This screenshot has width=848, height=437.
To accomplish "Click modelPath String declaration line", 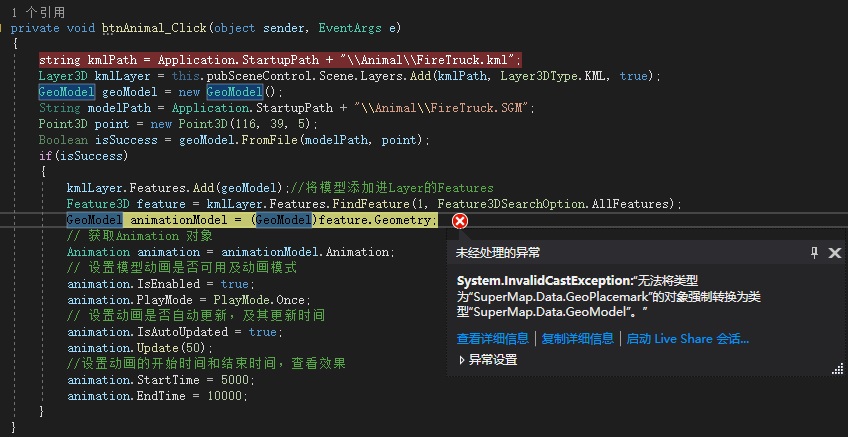I will coord(287,108).
